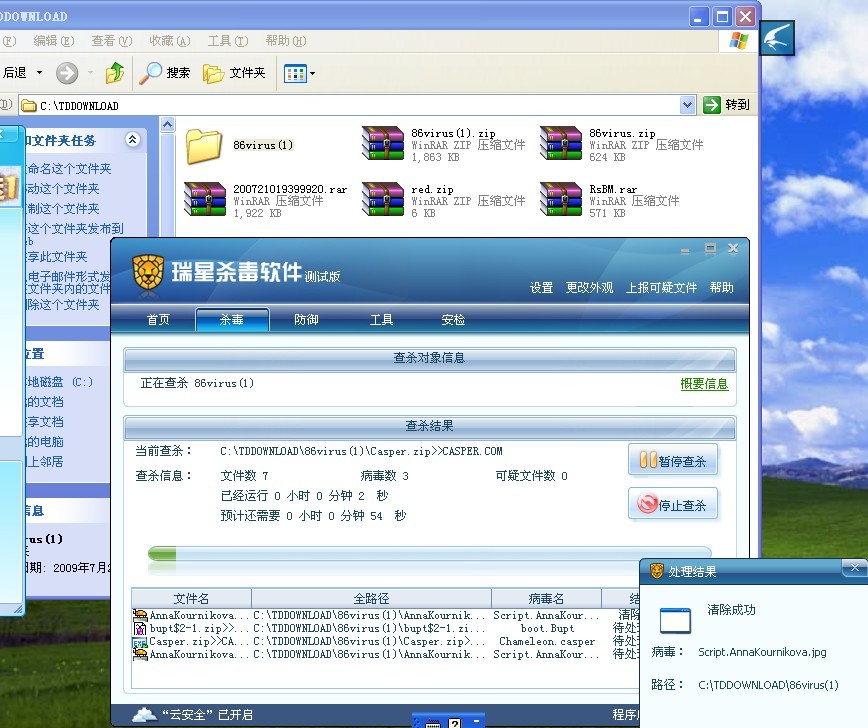The image size is (868, 728).
Task: Sort by Full Path (全路径) column header
Action: [371, 598]
